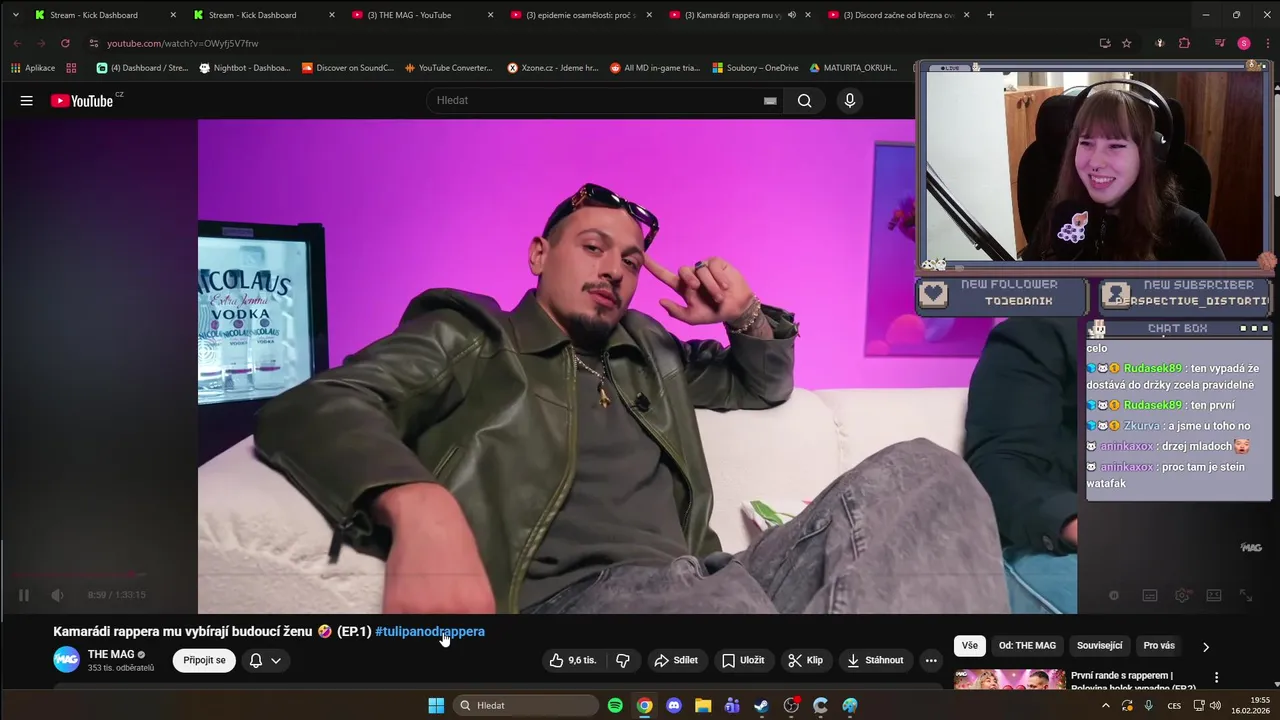Select the Vše filter chip
Screen dimensions: 1280x720
[x=969, y=645]
